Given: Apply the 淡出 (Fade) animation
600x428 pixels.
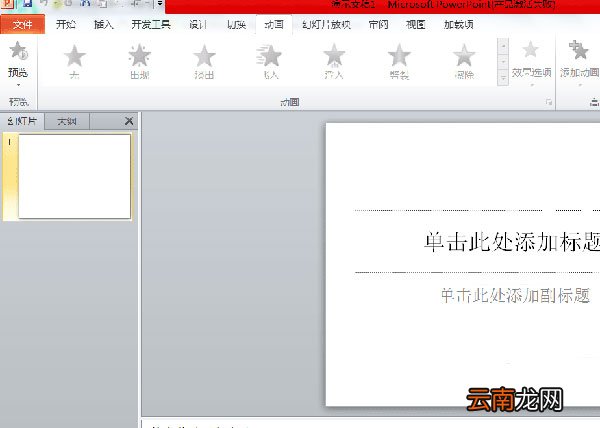Looking at the screenshot, I should click(x=204, y=61).
